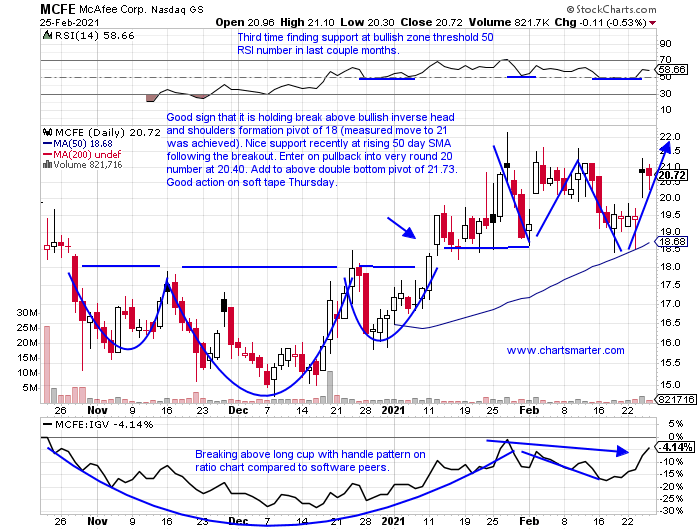700x530 pixels.
Task: Click the 18.68 moving average tag
Action: pyautogui.click(x=671, y=242)
